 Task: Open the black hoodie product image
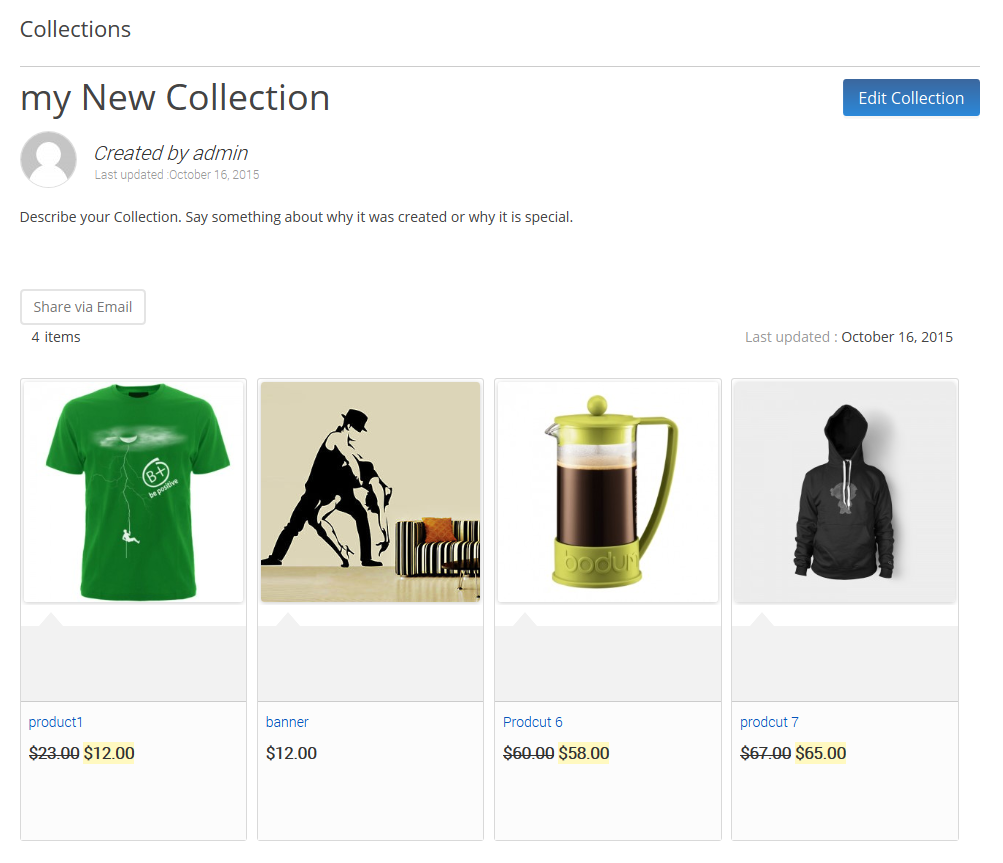click(x=844, y=492)
